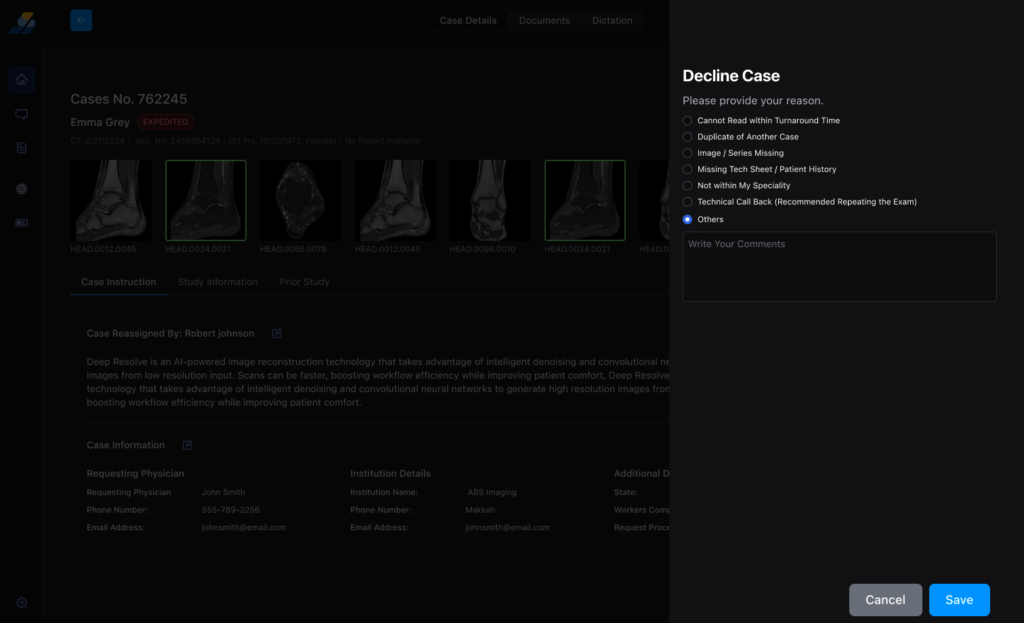Click the ID card sidebar icon
The height and width of the screenshot is (623, 1024).
(21, 223)
